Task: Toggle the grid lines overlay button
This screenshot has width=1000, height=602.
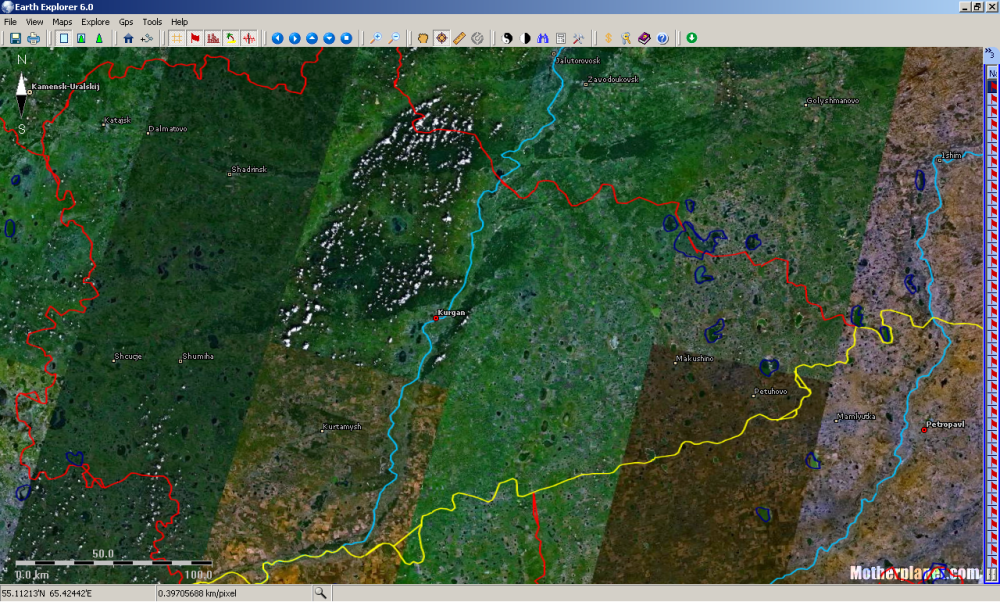Action: click(176, 38)
